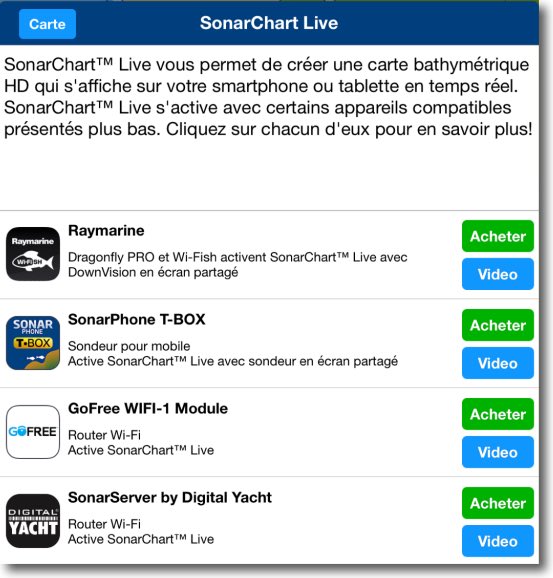Play the SonarPhone T-BOX Video
553x578 pixels.
click(x=498, y=363)
